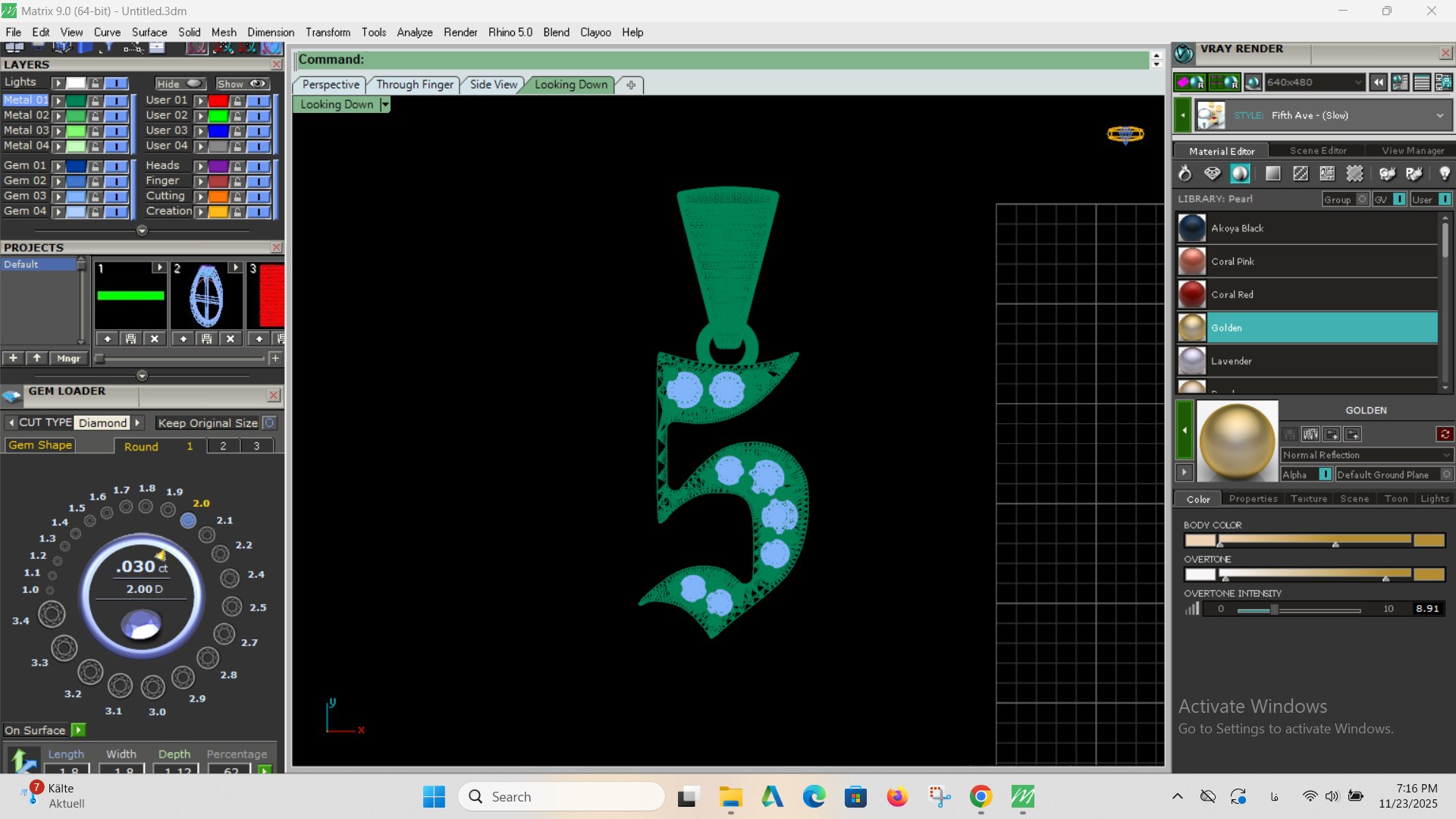The width and height of the screenshot is (1456, 819).
Task: Expand Cutting layer options arrow
Action: (x=200, y=196)
